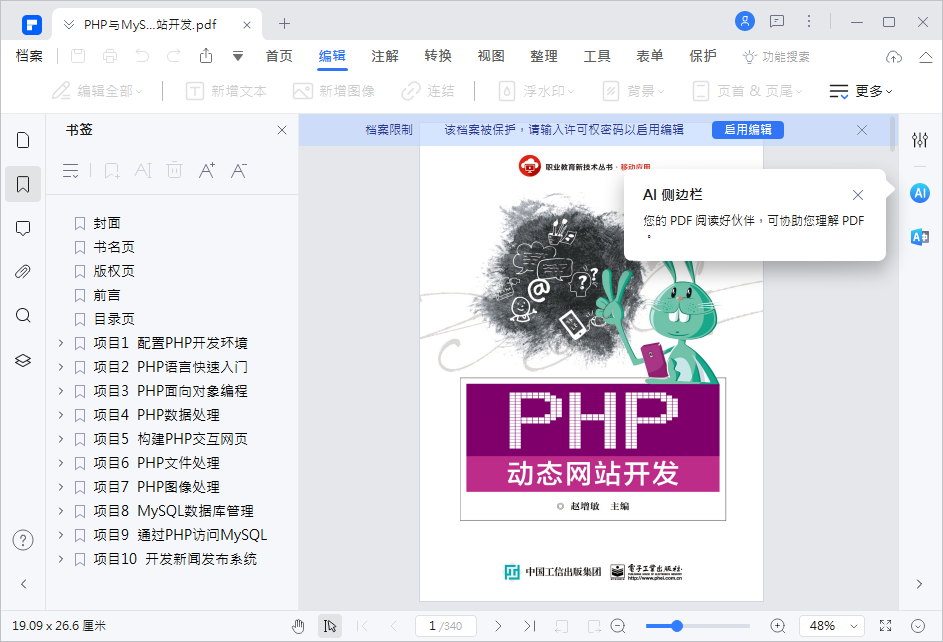Switch to the 注解 tab
The image size is (943, 642).
[385, 56]
